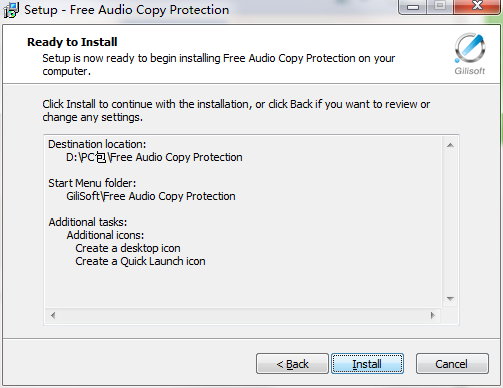Click the destination path D:\PC包 line

pyautogui.click(x=154, y=157)
